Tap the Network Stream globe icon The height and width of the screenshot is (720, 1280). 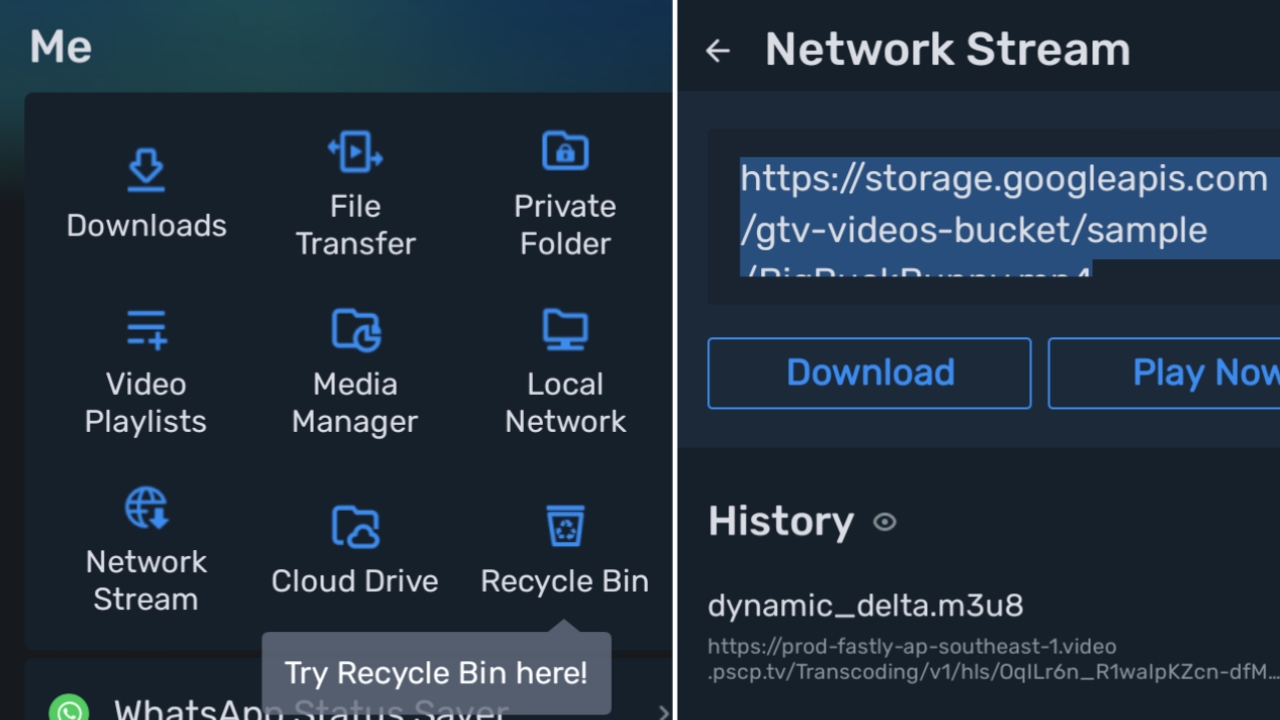[x=146, y=508]
